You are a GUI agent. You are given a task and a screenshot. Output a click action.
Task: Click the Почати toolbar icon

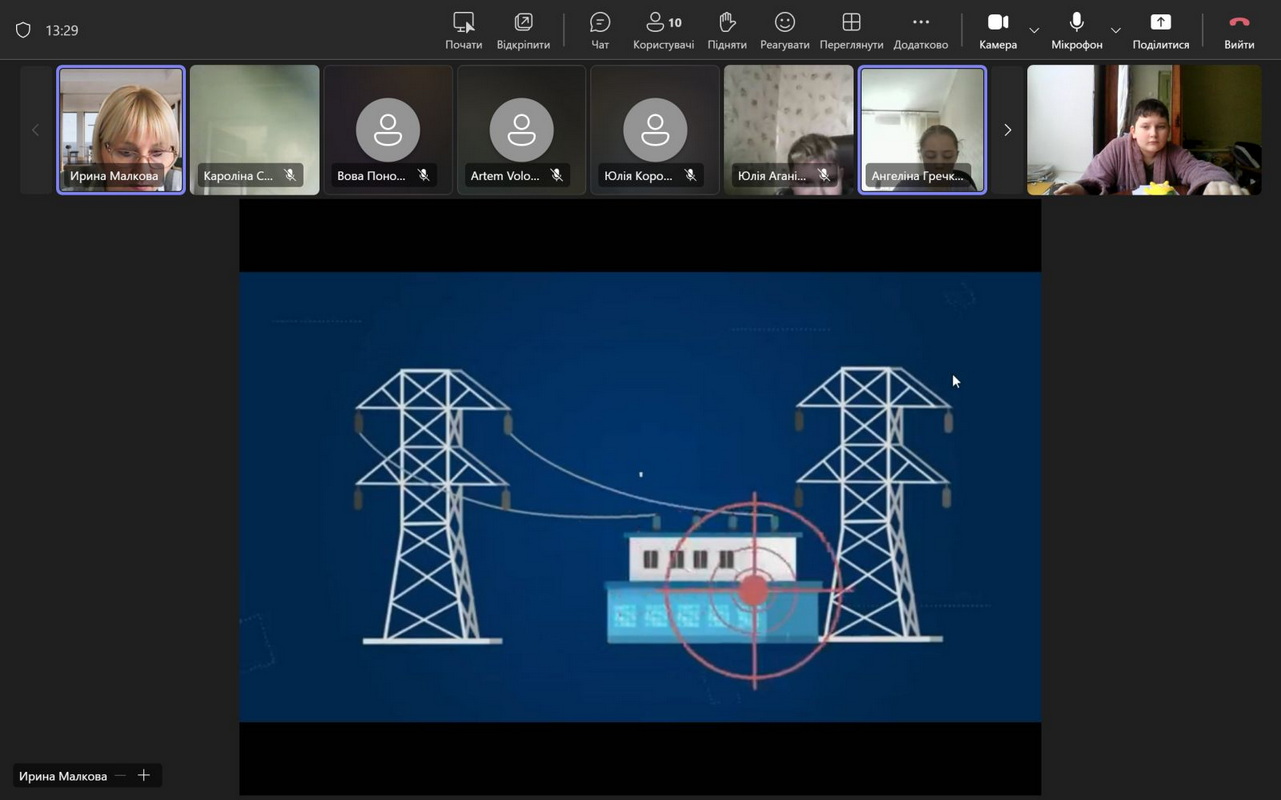[x=463, y=30]
